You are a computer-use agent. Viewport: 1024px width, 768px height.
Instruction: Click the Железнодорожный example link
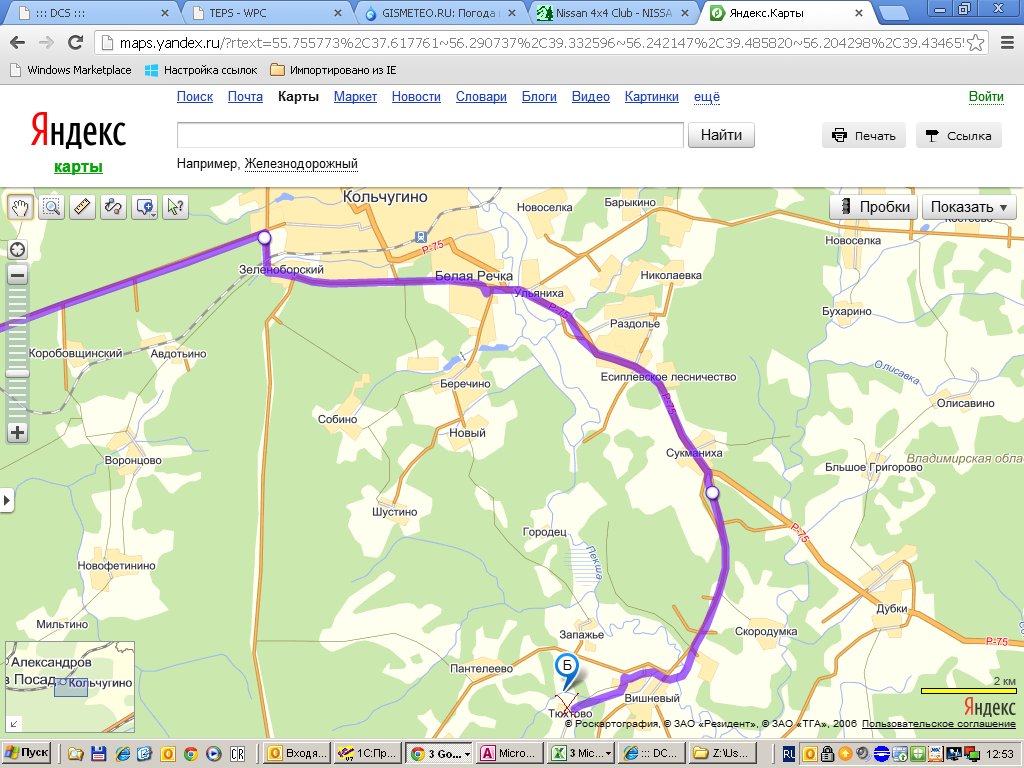click(301, 163)
